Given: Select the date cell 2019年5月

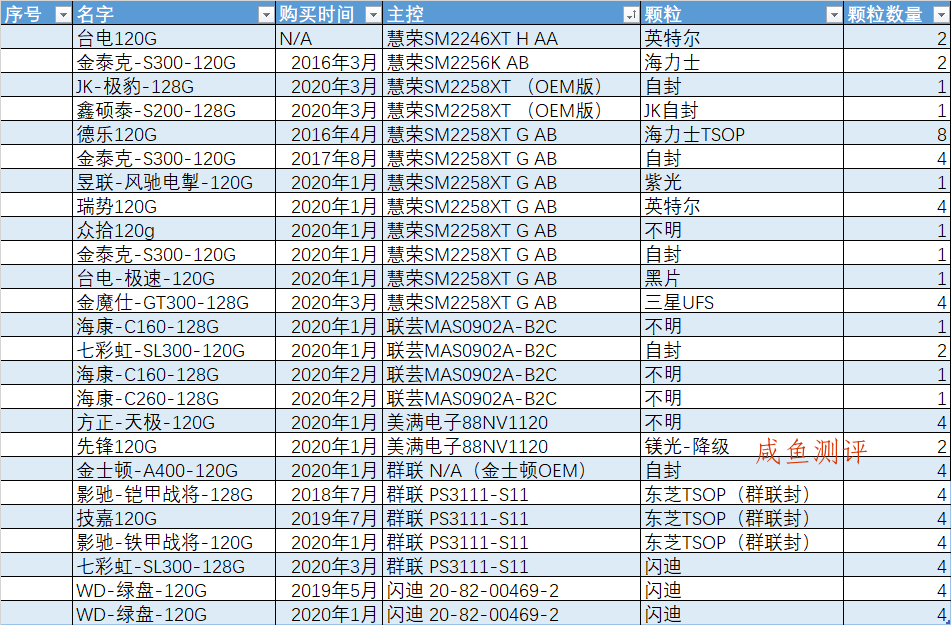Looking at the screenshot, I should (x=329, y=590).
